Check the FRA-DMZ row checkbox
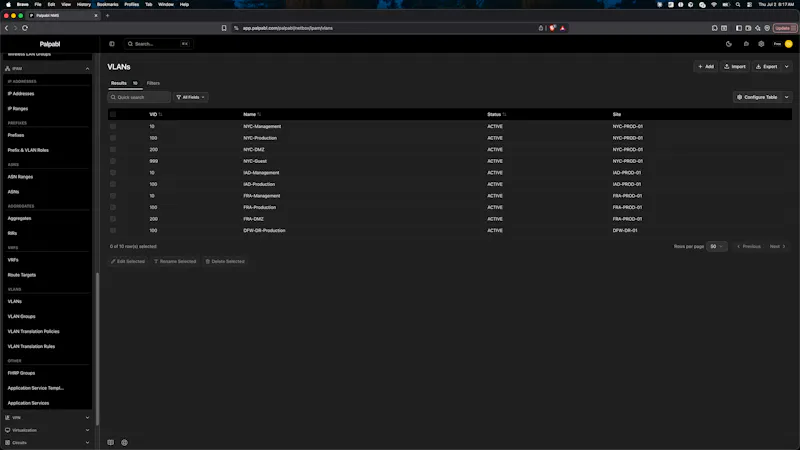The image size is (800, 450). coord(113,219)
